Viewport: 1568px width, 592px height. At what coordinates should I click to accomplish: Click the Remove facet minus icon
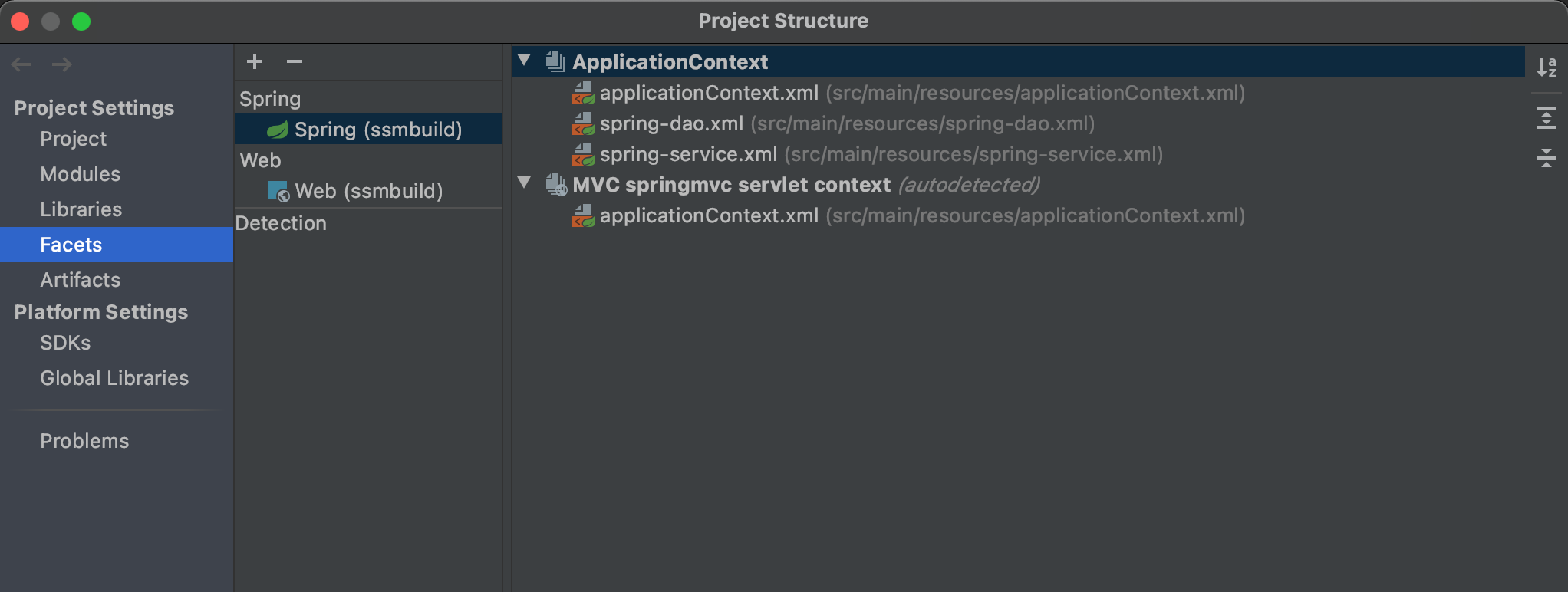tap(295, 61)
